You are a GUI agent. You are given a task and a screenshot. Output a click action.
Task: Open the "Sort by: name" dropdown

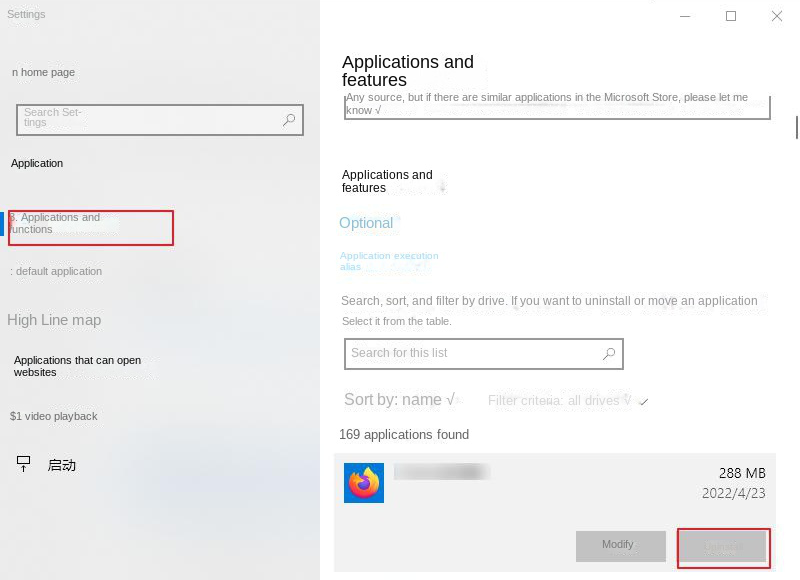(x=400, y=399)
